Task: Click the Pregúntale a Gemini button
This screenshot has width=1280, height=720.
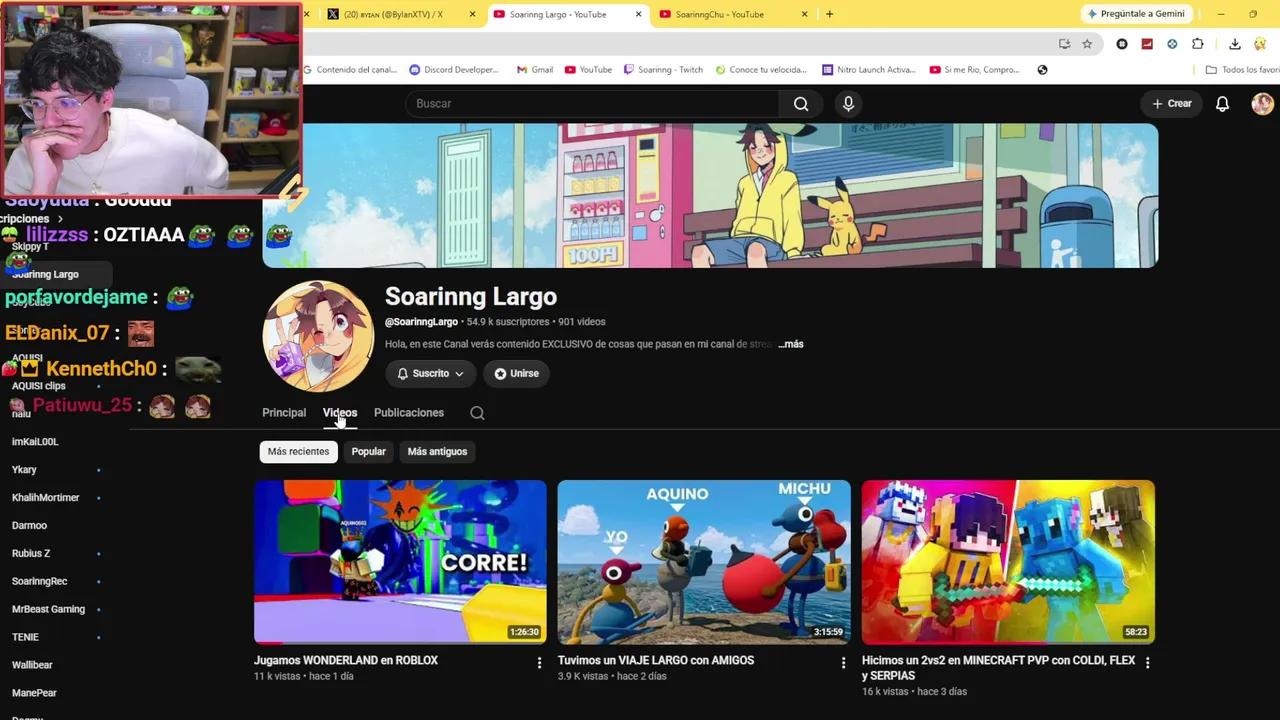Action: tap(1136, 14)
